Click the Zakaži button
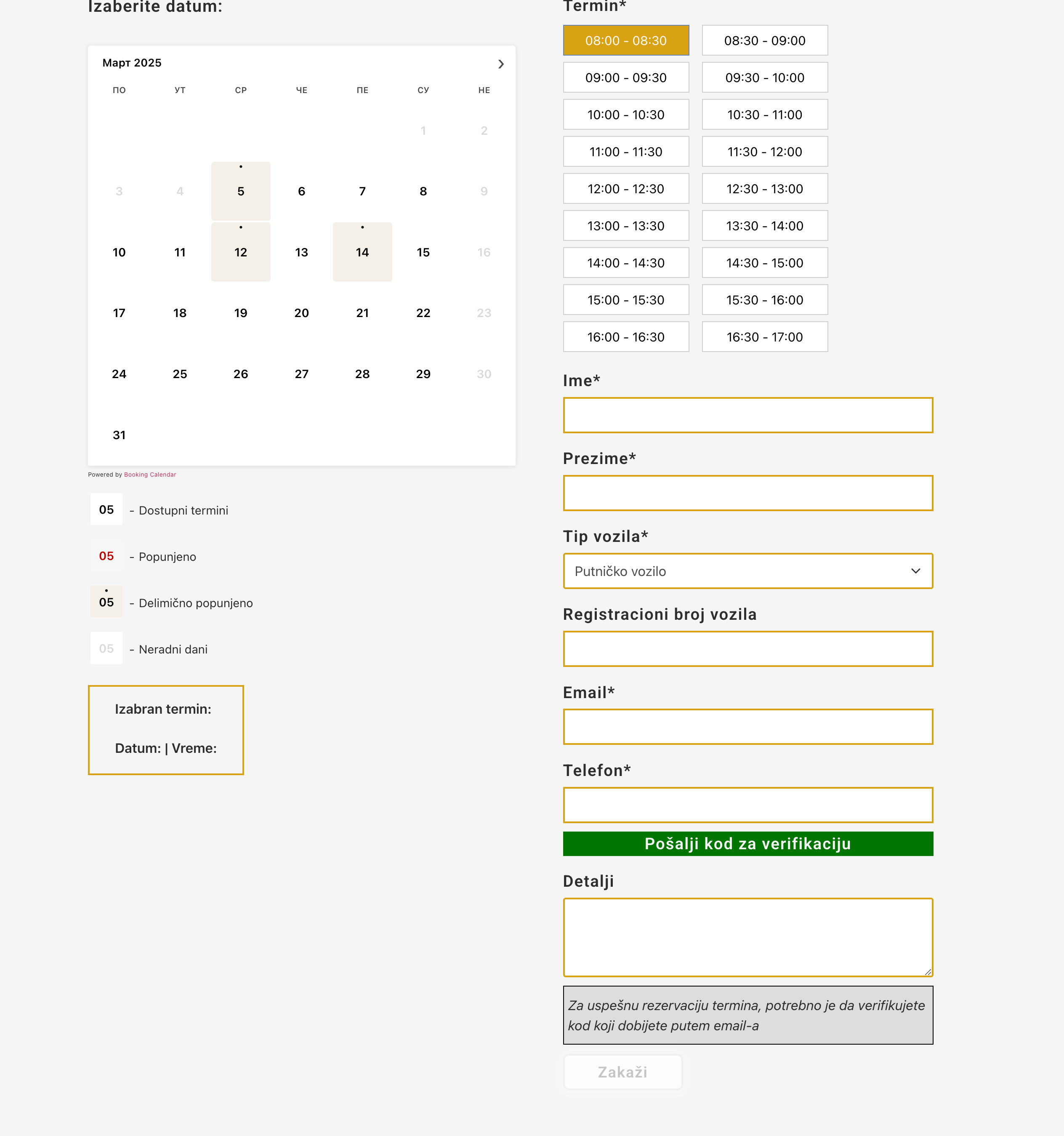The width and height of the screenshot is (1064, 1136). point(622,1072)
